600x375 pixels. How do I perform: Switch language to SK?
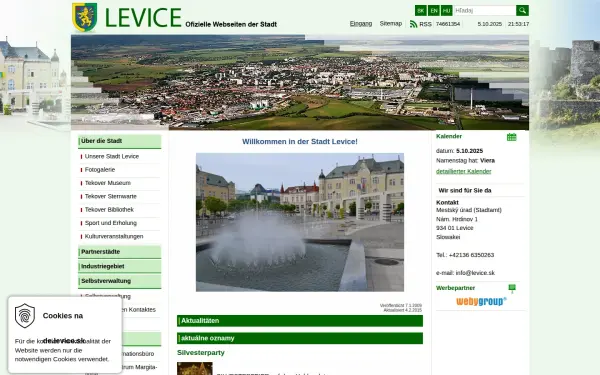[421, 10]
